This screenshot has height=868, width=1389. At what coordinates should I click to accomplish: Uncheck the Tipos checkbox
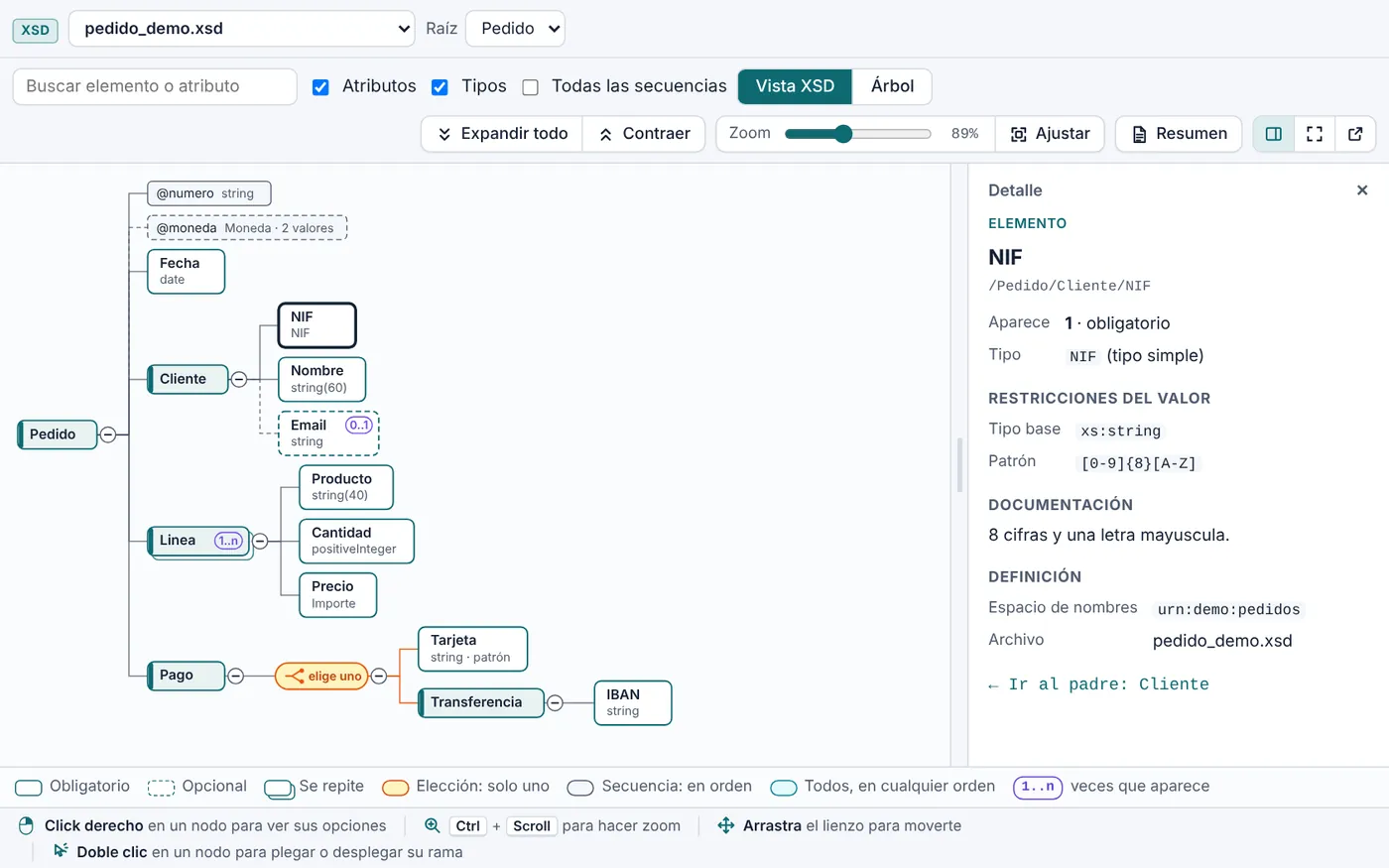(x=440, y=87)
